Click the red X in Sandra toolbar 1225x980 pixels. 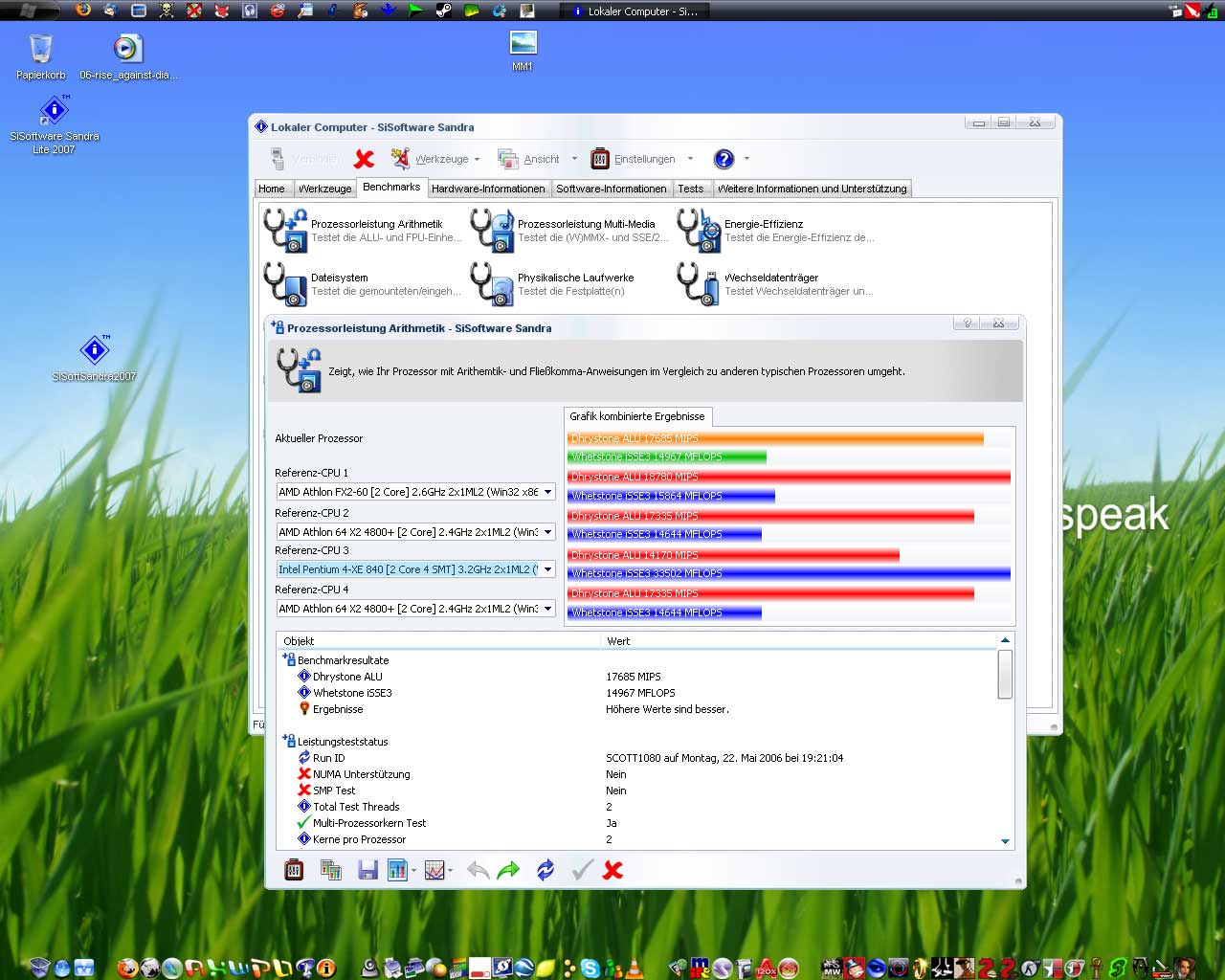364,159
